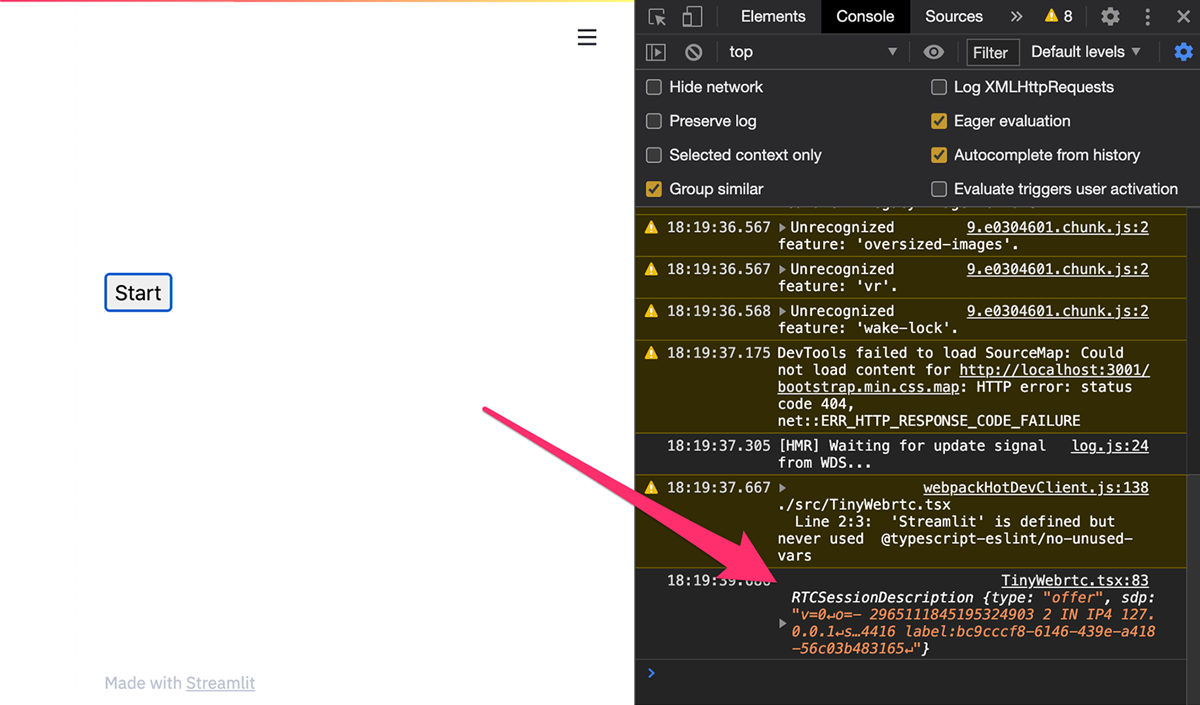Switch to the Sources tab
This screenshot has width=1200, height=705.
953,17
